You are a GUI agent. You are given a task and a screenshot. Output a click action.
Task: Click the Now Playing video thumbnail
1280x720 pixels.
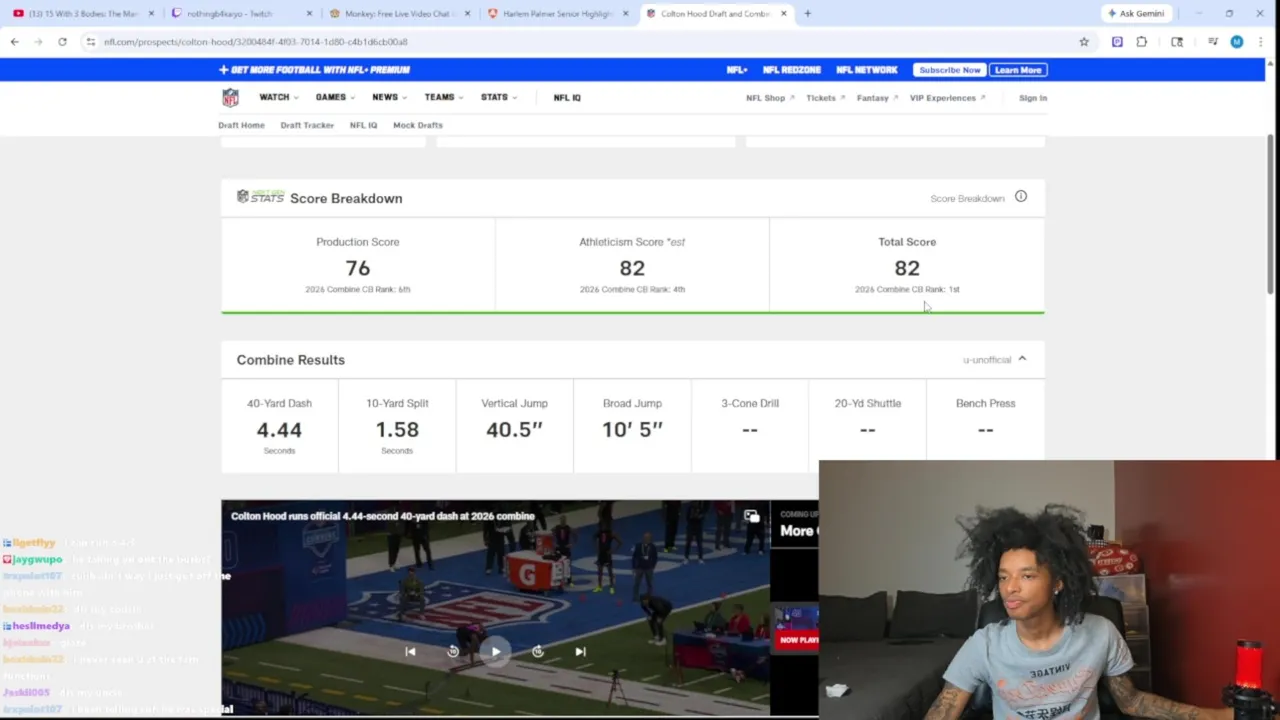pos(797,628)
